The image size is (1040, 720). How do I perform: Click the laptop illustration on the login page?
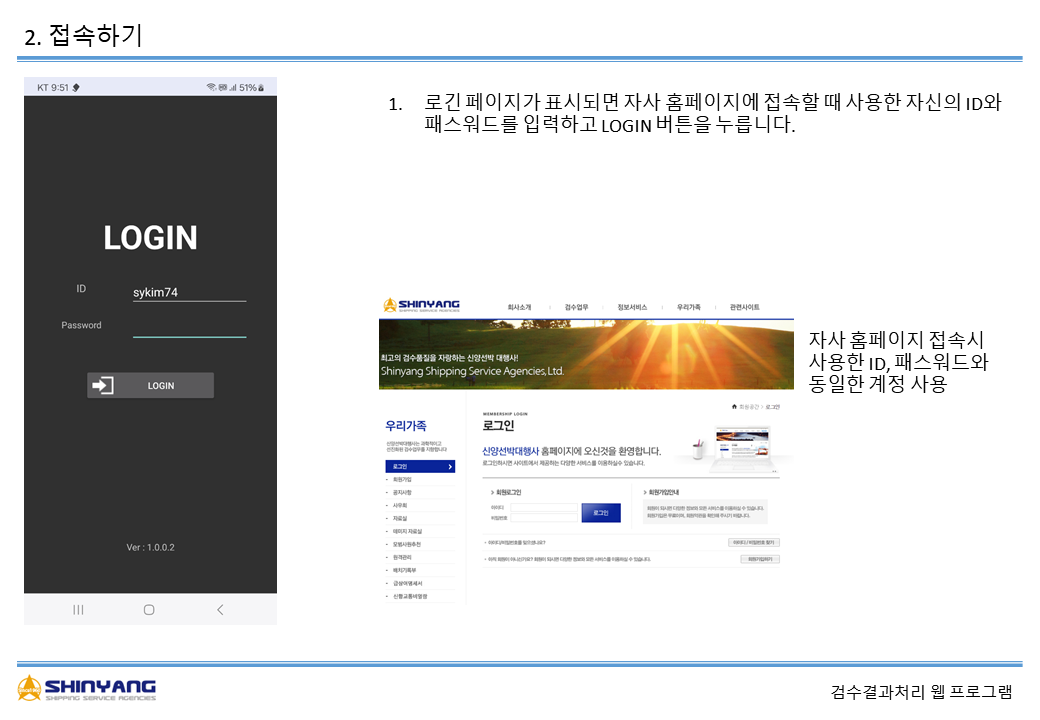743,449
